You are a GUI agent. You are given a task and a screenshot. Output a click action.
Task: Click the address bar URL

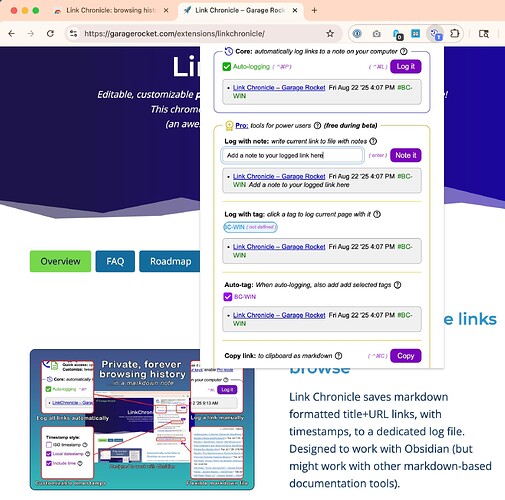174,34
